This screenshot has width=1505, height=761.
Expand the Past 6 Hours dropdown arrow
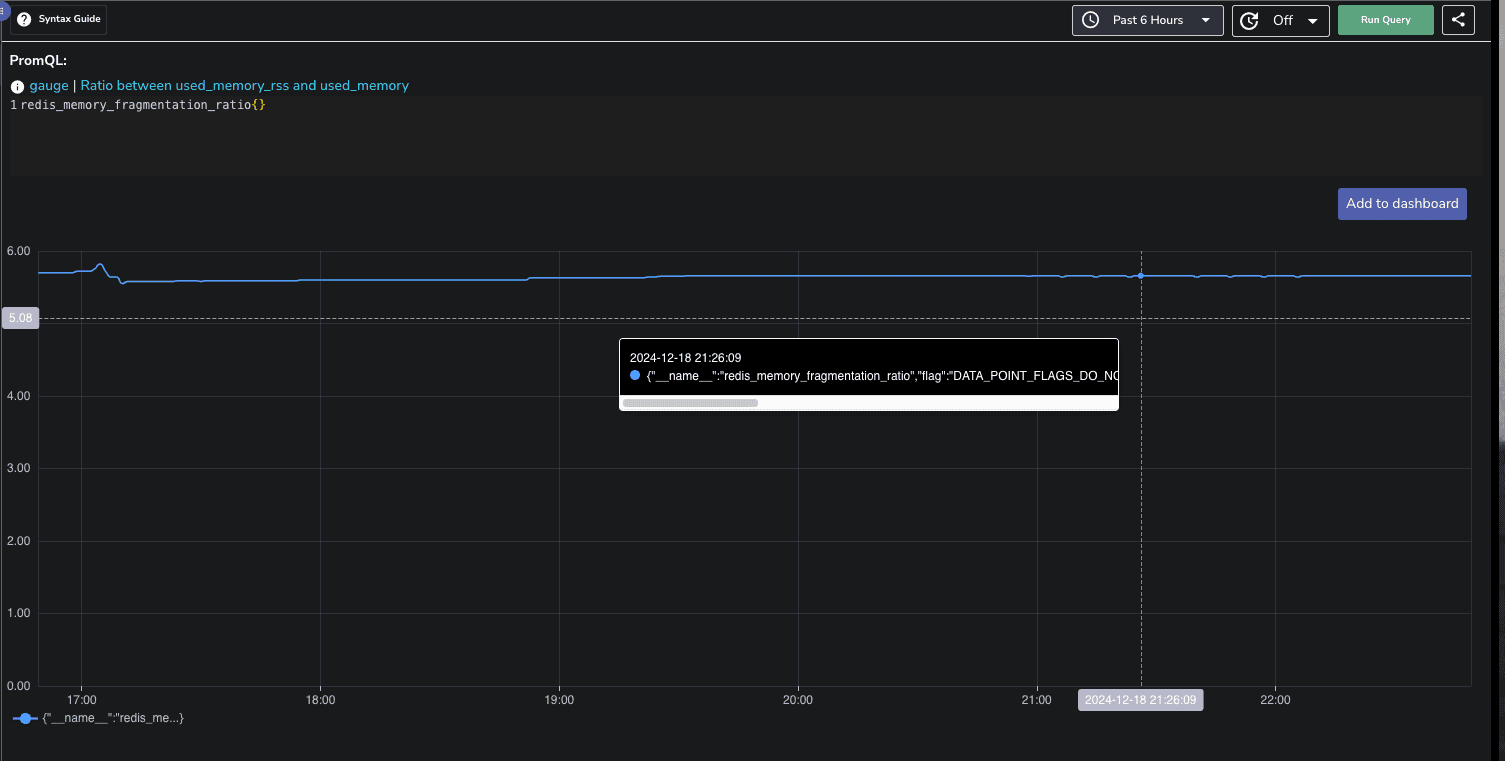(1206, 20)
